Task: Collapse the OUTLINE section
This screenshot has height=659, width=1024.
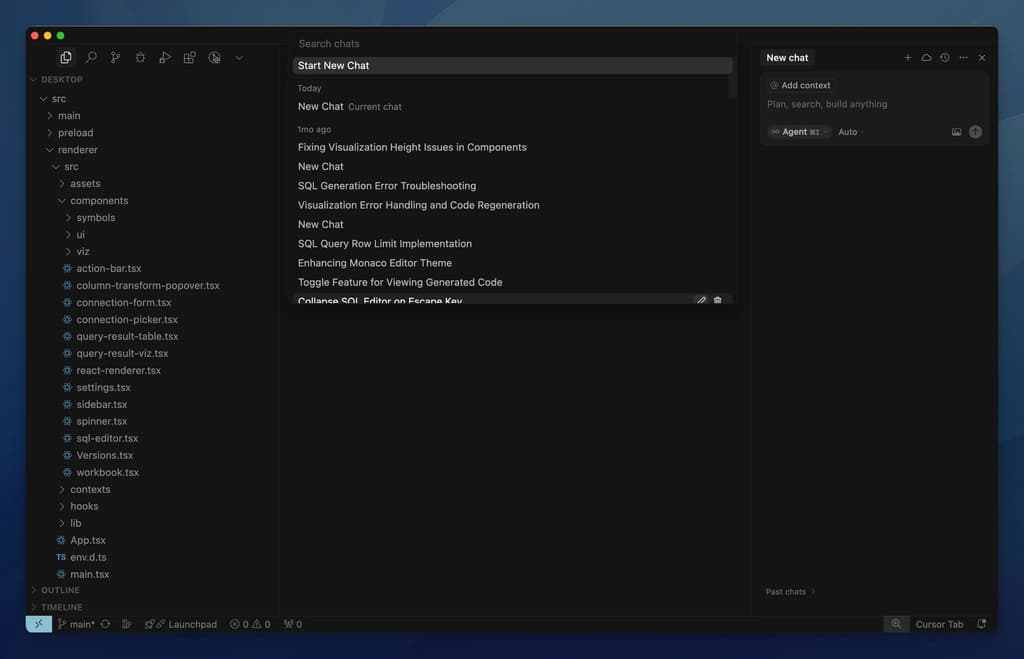Action: coord(56,590)
